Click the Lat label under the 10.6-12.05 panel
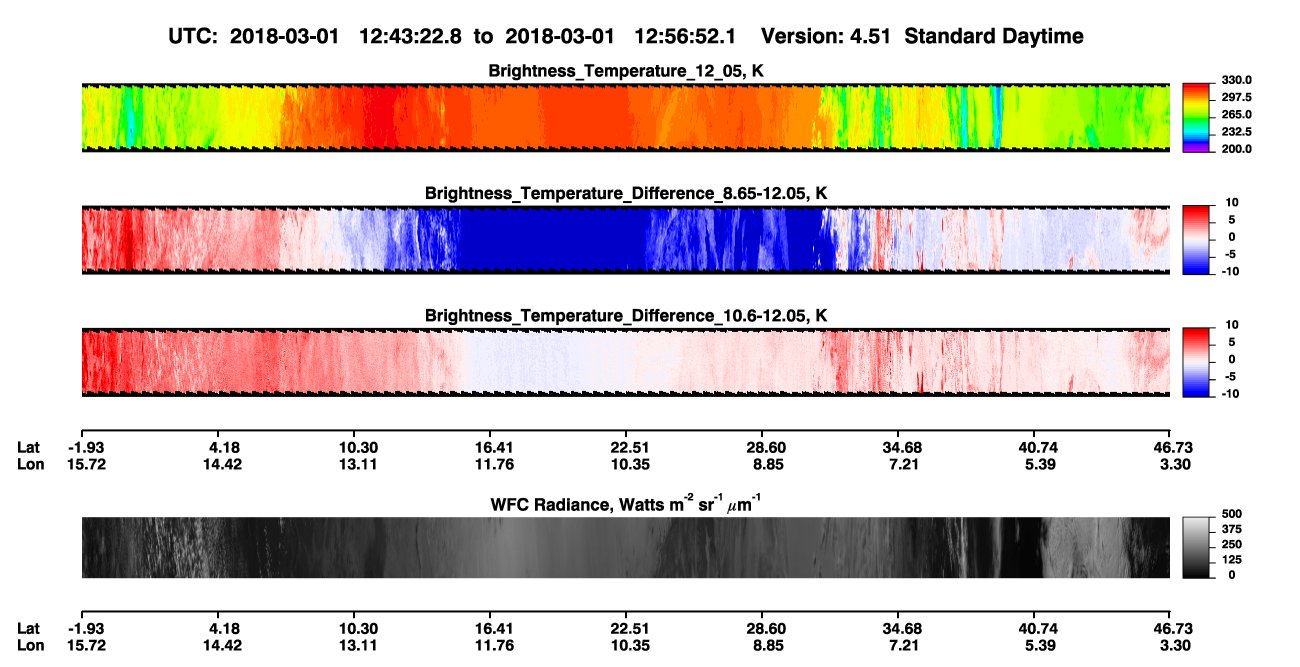The height and width of the screenshot is (667, 1300). [x=27, y=448]
